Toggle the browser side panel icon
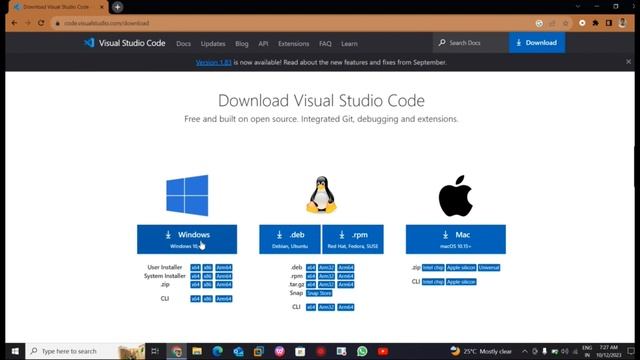The width and height of the screenshot is (640, 360). 609,23
